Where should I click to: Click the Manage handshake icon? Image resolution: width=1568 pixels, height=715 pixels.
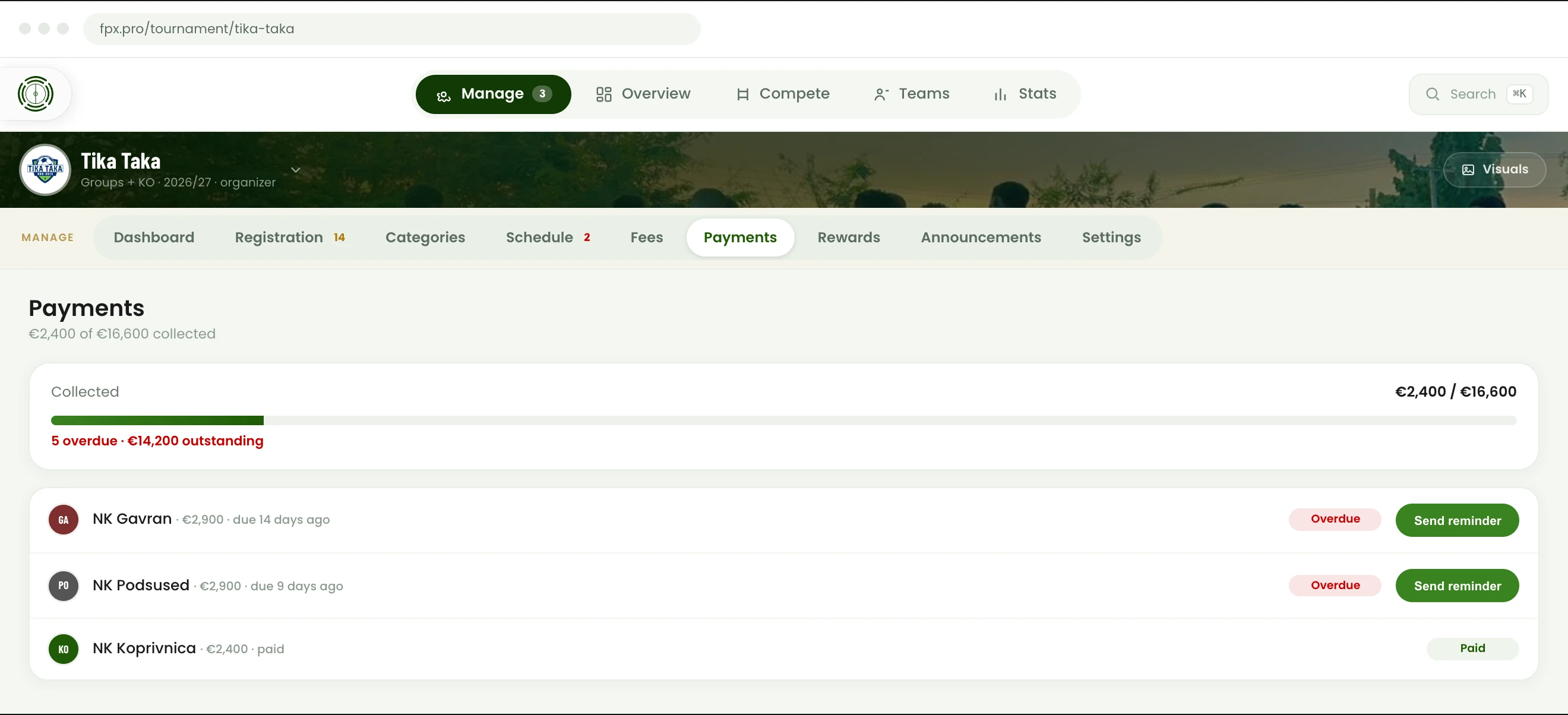coord(443,95)
